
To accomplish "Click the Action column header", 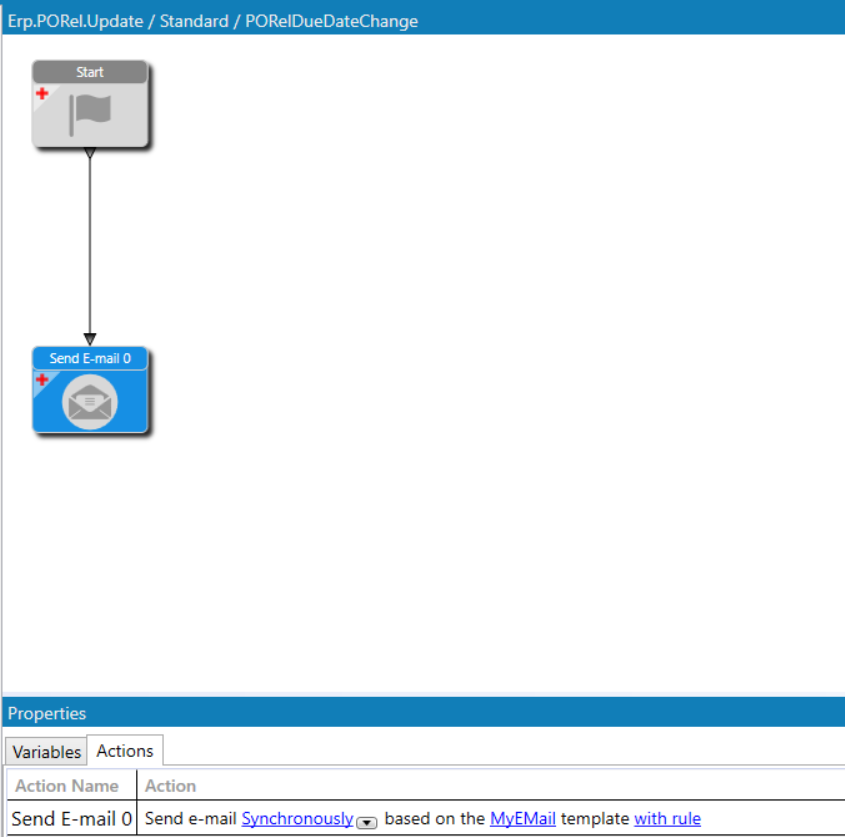I will coord(490,785).
